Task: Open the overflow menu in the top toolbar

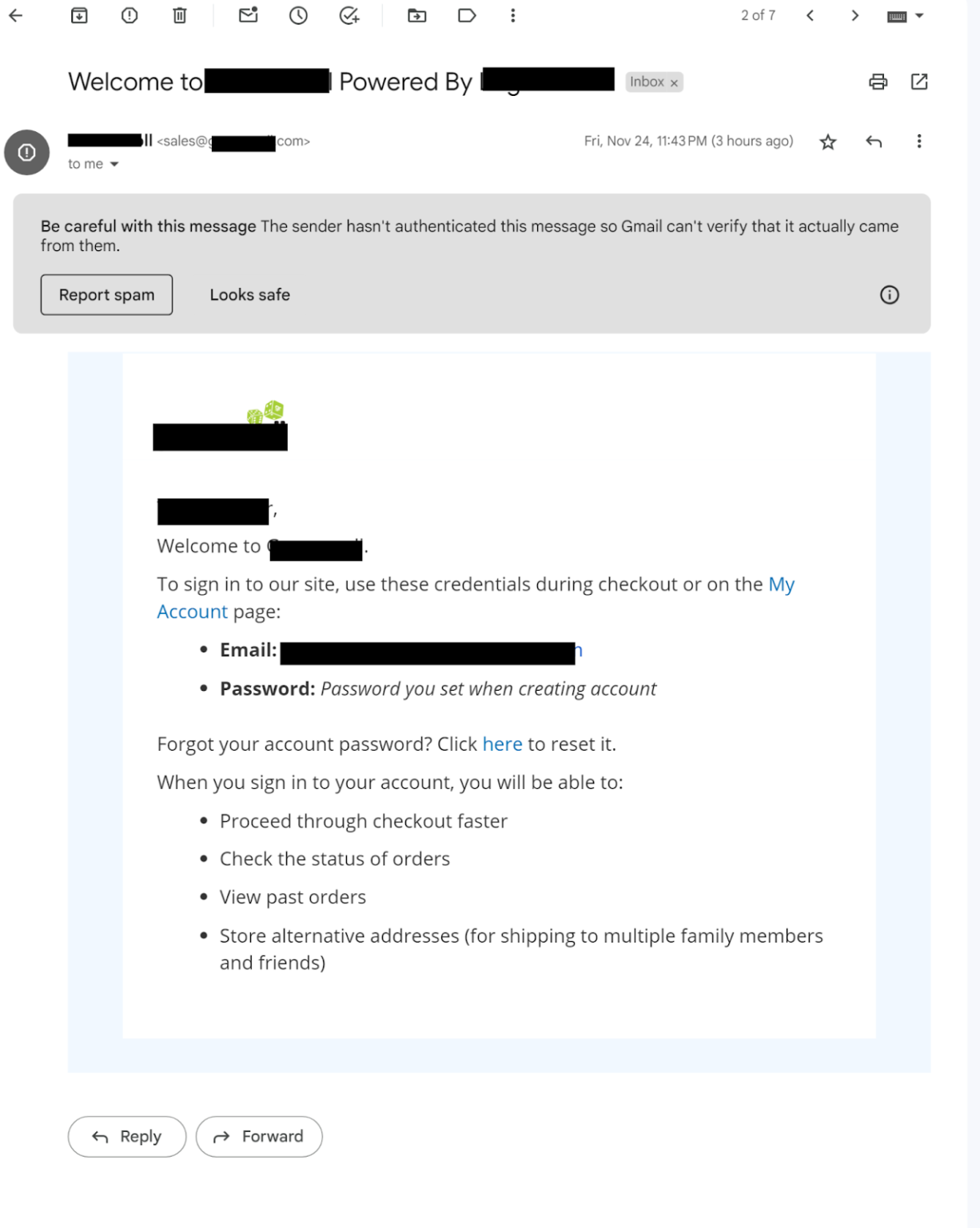Action: coord(512,15)
